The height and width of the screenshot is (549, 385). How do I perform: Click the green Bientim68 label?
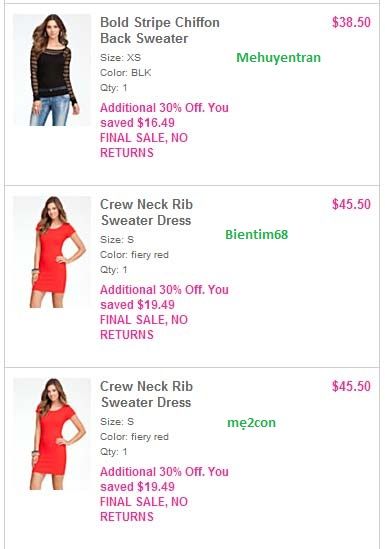[257, 234]
